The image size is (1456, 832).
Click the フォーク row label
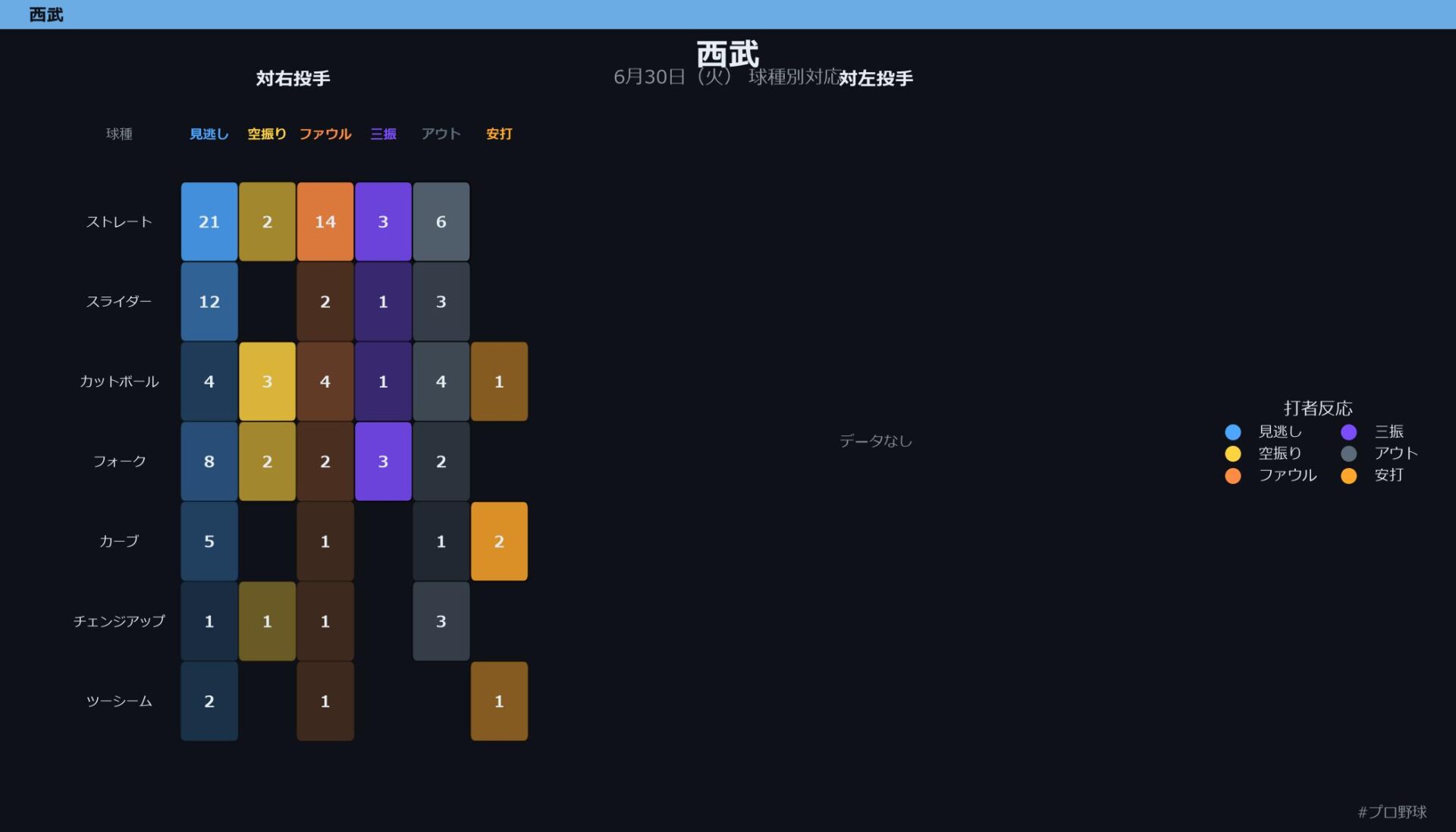pos(119,461)
